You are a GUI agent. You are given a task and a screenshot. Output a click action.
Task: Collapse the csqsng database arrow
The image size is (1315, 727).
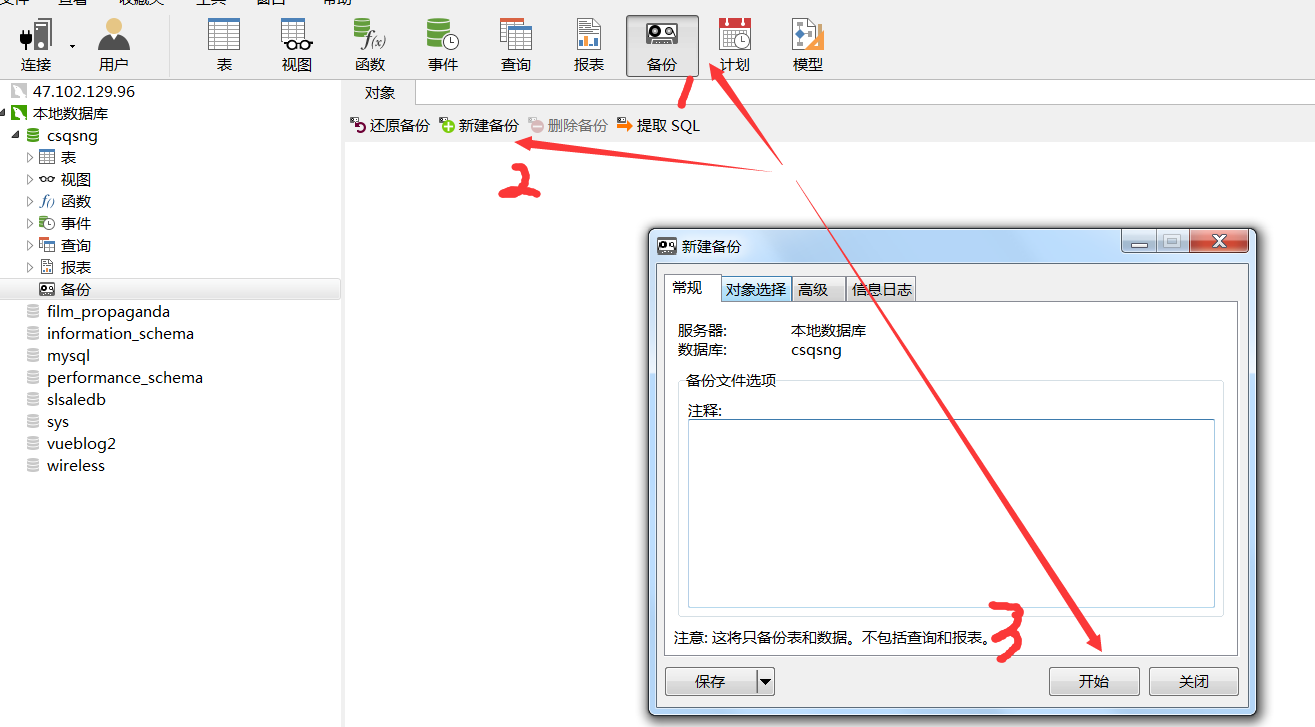[16, 135]
